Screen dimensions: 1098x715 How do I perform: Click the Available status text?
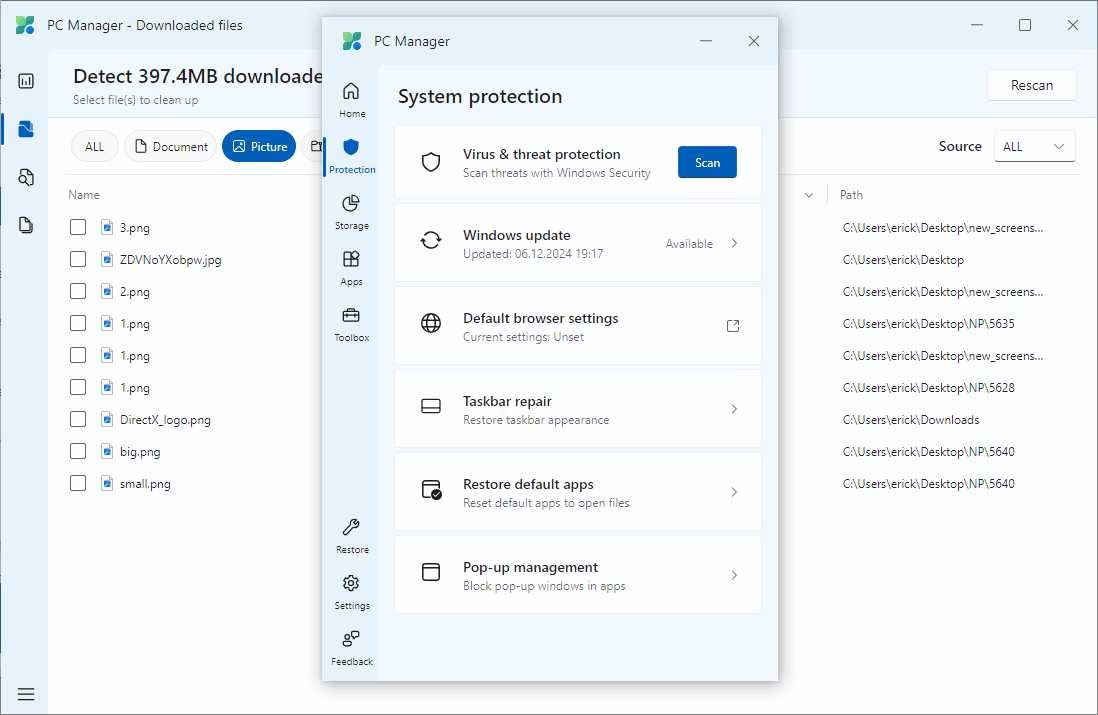tap(689, 244)
